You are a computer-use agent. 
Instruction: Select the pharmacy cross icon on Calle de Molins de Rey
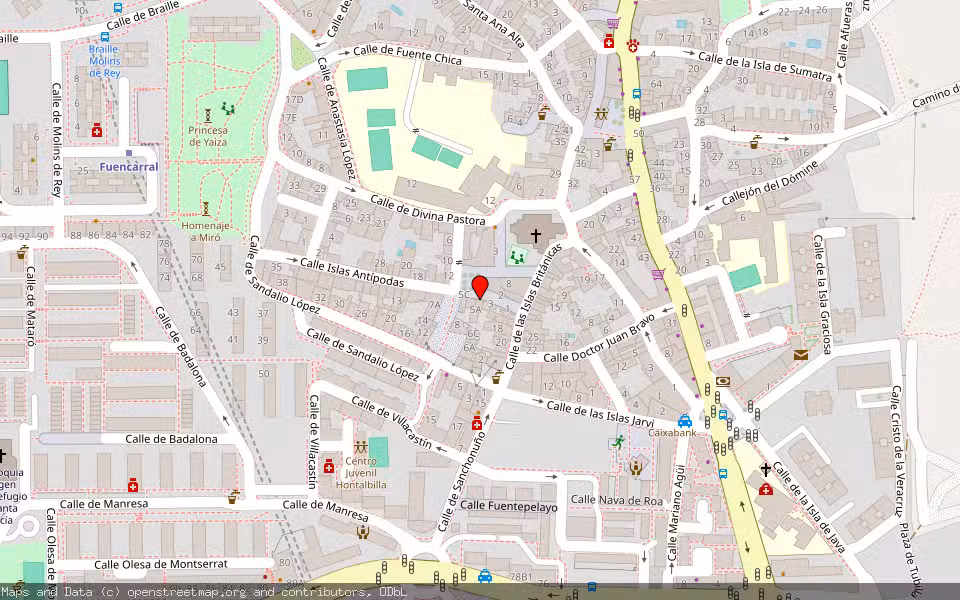pyautogui.click(x=96, y=130)
